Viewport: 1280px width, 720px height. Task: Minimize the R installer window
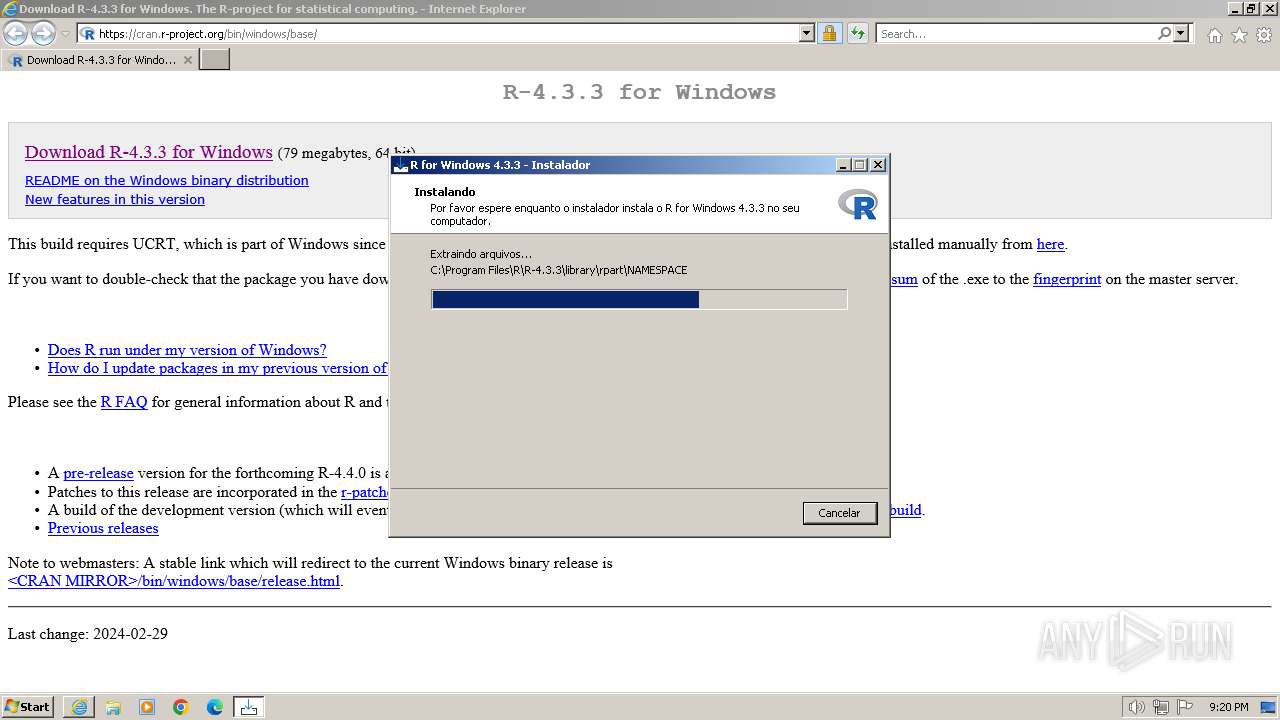(x=843, y=165)
